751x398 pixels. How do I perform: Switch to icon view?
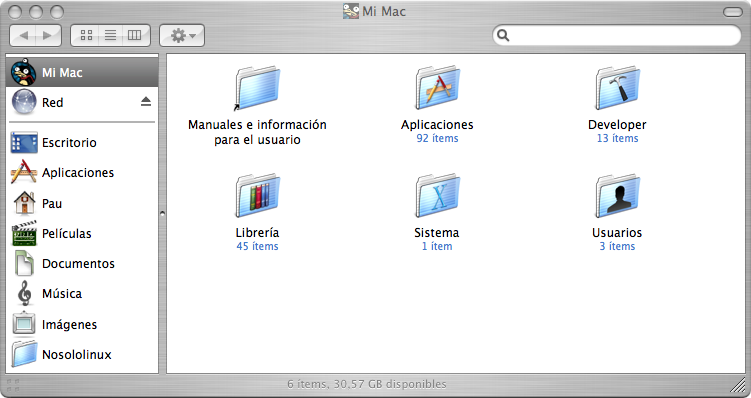coord(86,35)
